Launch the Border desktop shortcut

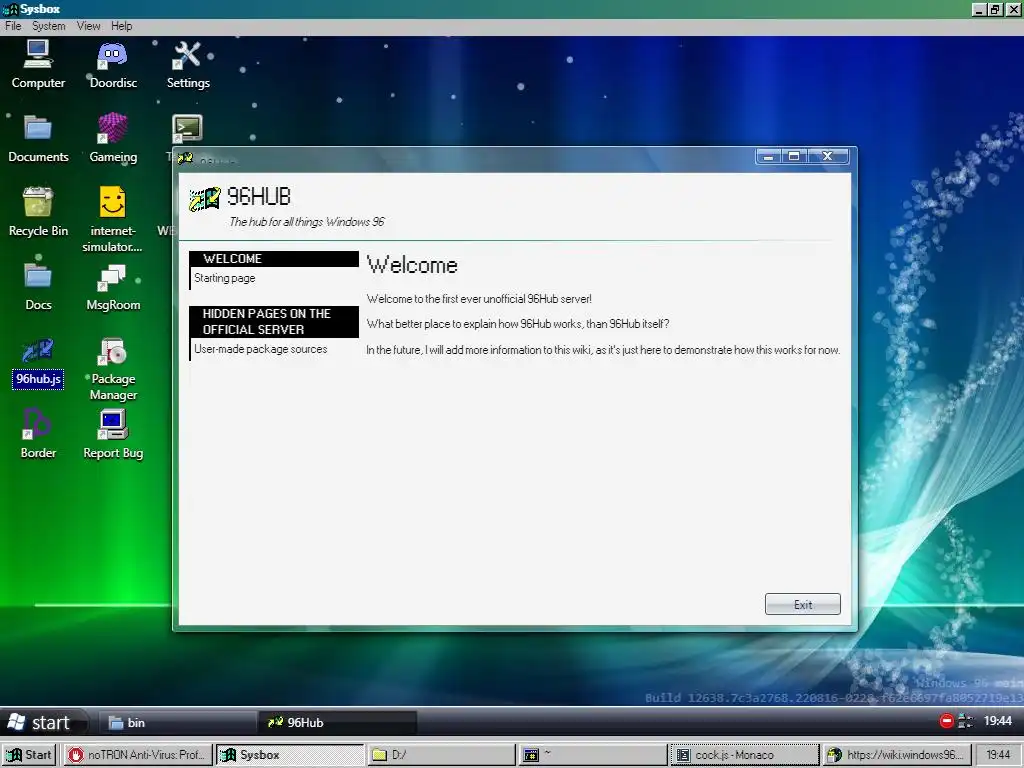38,434
